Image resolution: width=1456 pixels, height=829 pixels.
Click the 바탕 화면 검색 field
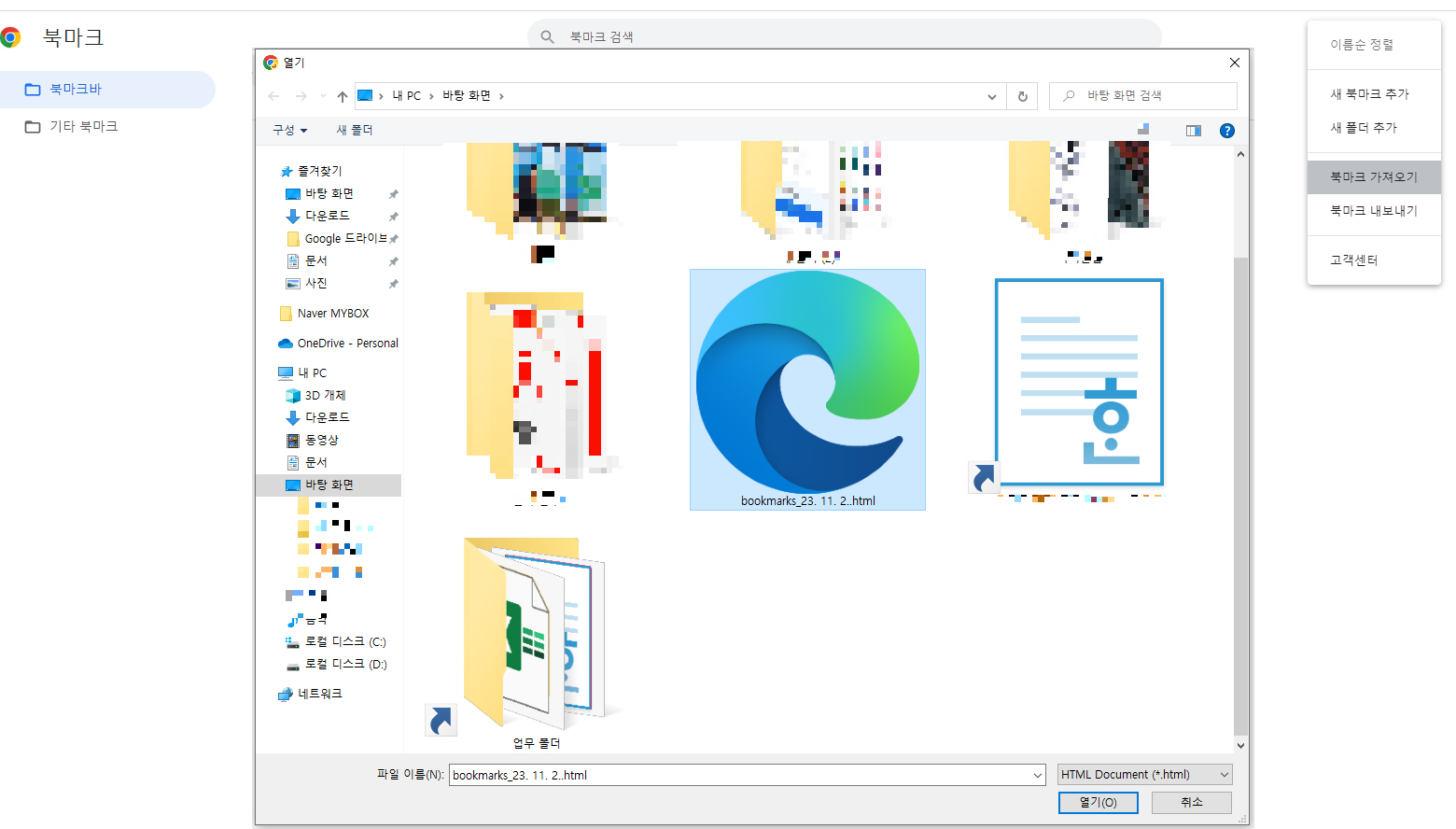[x=1143, y=96]
